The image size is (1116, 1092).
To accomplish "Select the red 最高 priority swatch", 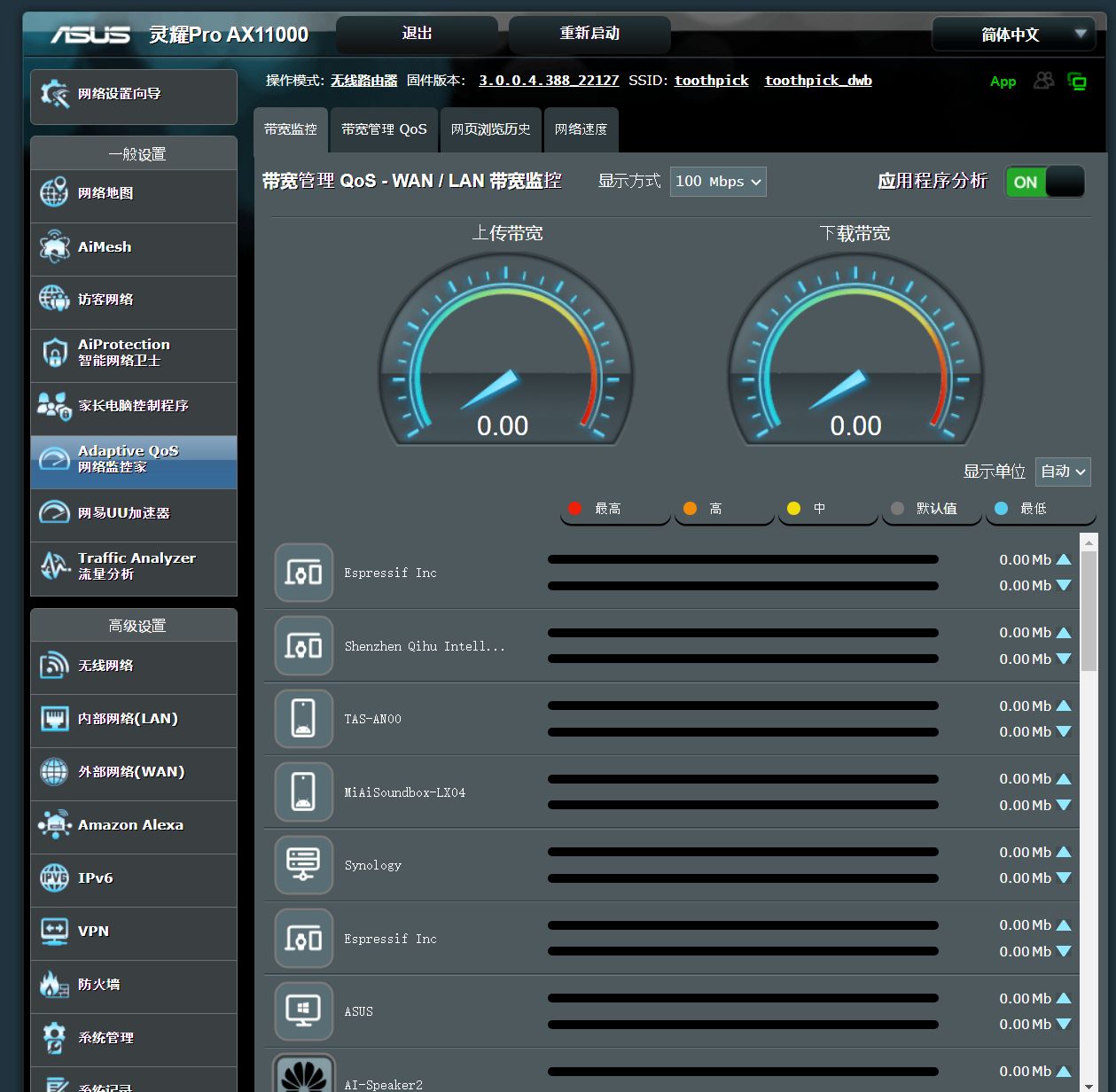I will (574, 508).
